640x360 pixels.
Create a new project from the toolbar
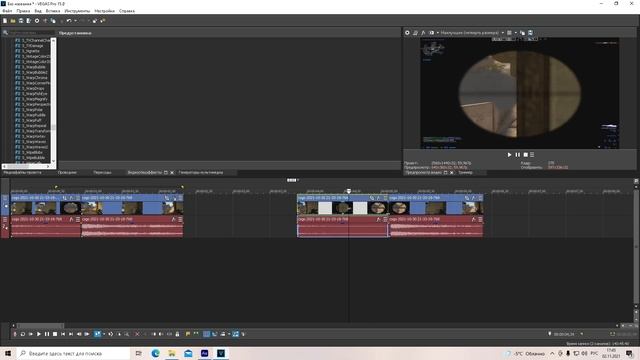coord(5,21)
